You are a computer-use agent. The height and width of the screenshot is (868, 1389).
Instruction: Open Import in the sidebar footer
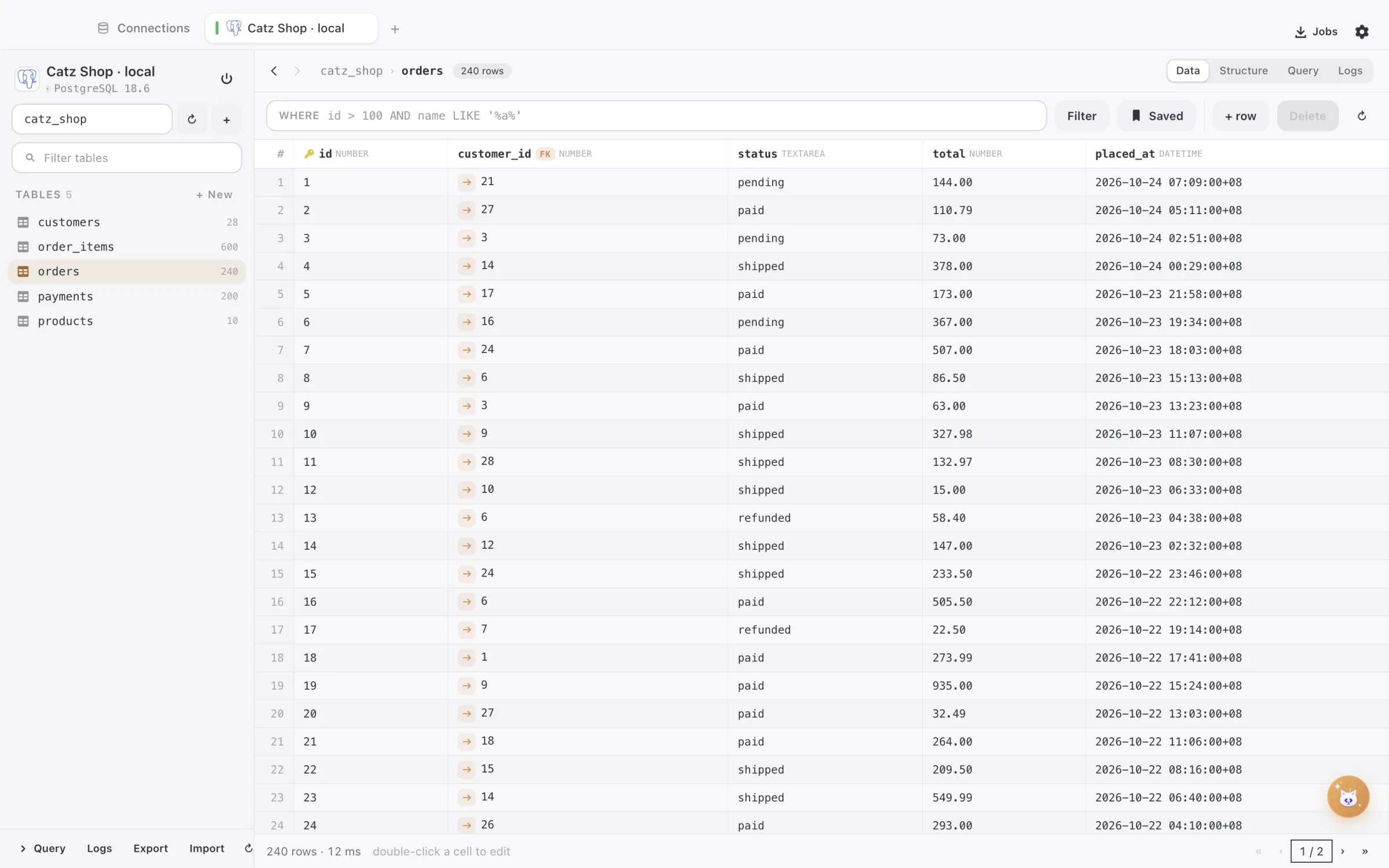point(207,848)
